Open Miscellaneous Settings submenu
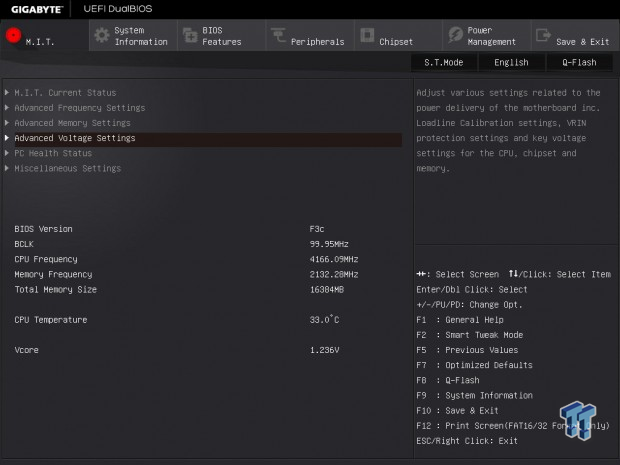The image size is (620, 465). (68, 168)
